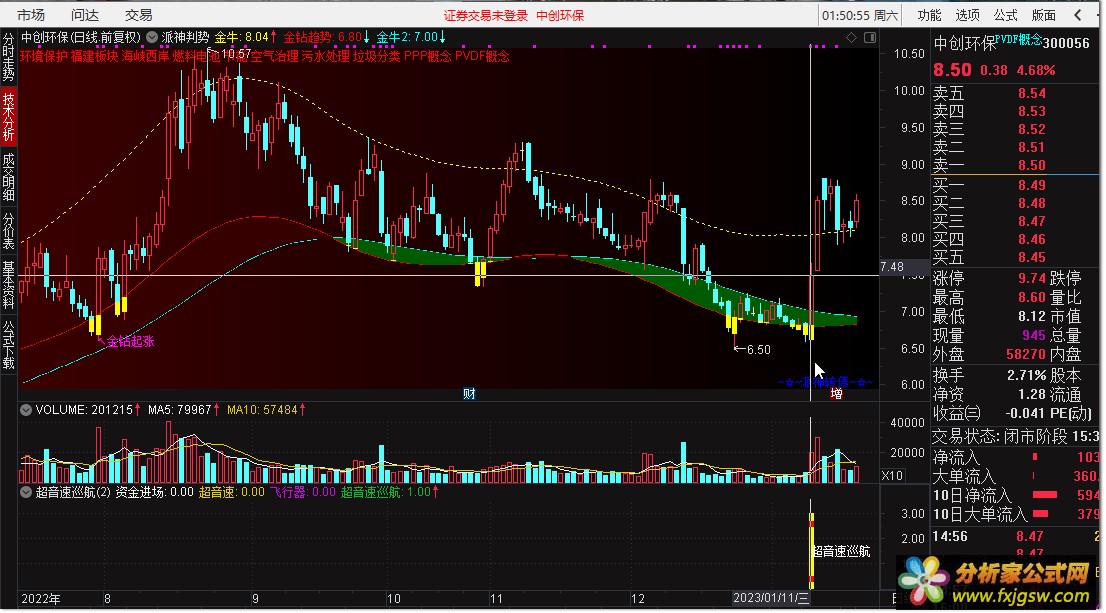1106x613 pixels.
Task: Click the 福建板块 sector tag
Action: pyautogui.click(x=95, y=56)
